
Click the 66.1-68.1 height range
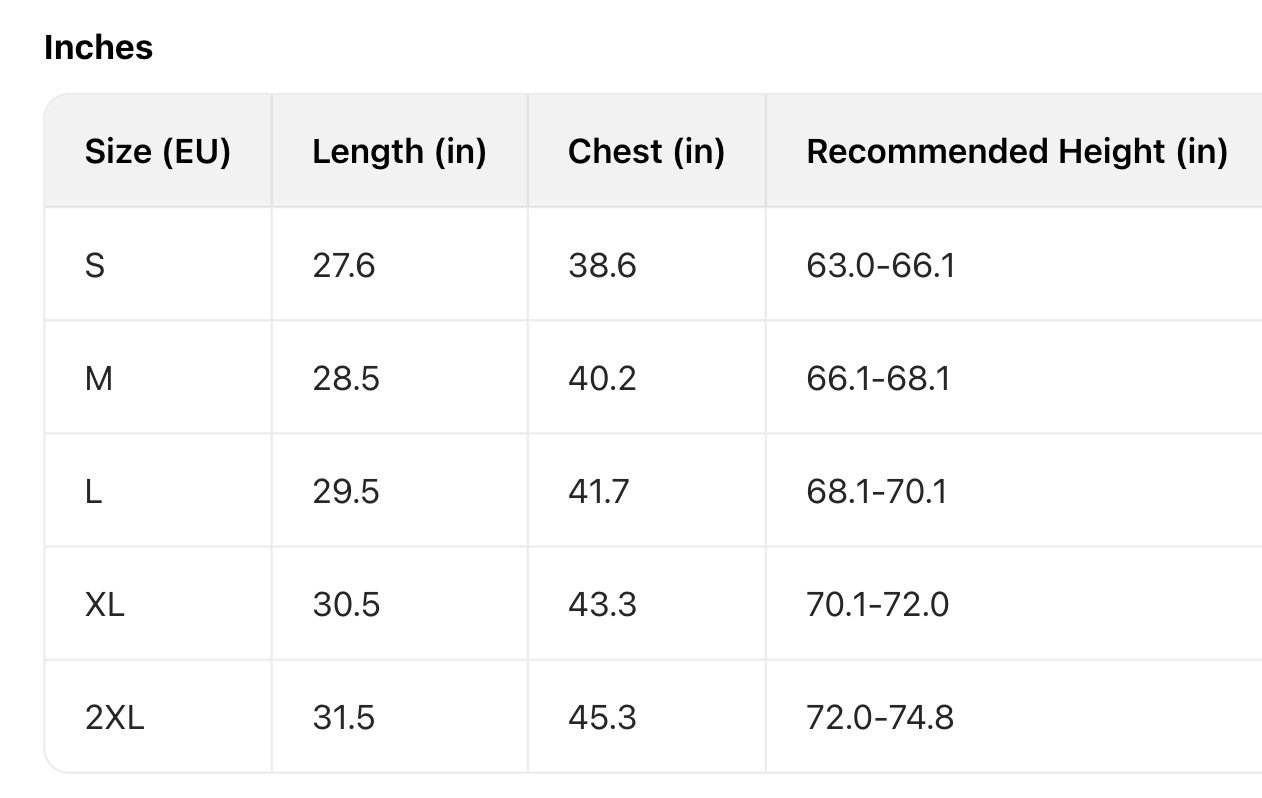(x=878, y=379)
